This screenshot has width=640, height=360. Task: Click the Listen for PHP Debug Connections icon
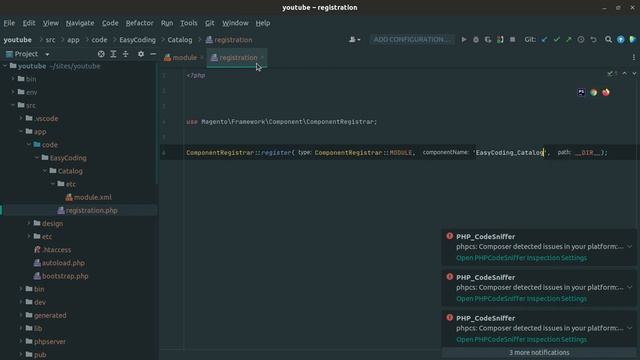[500, 40]
